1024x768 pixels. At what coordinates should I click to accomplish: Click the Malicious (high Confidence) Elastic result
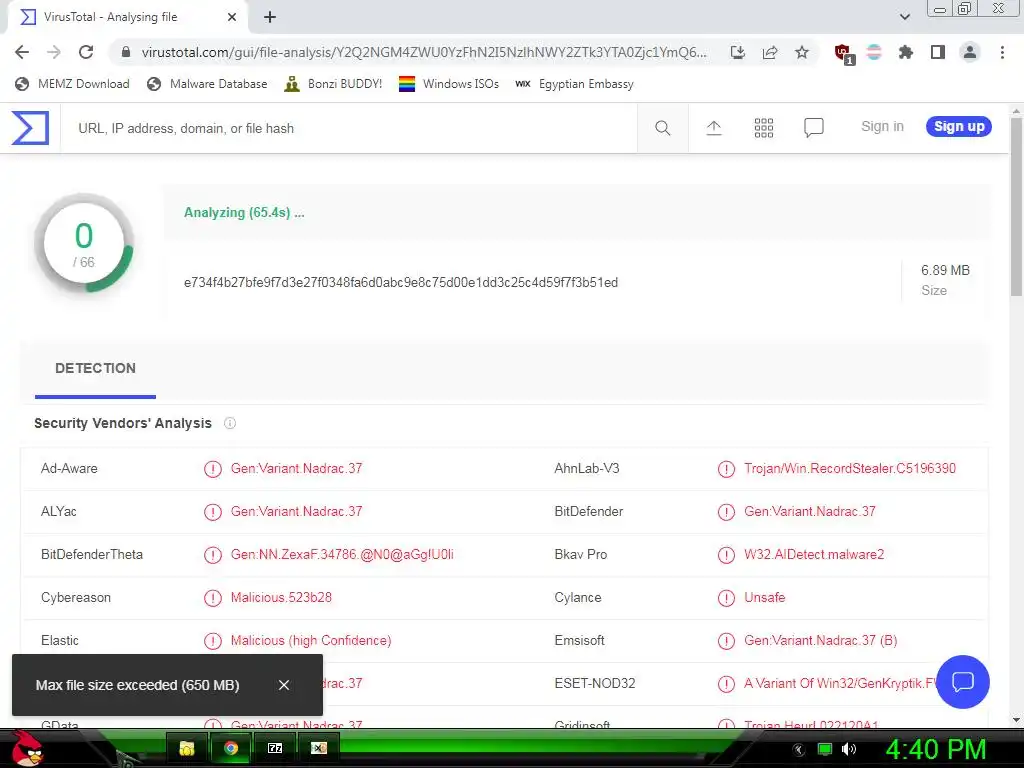(311, 641)
